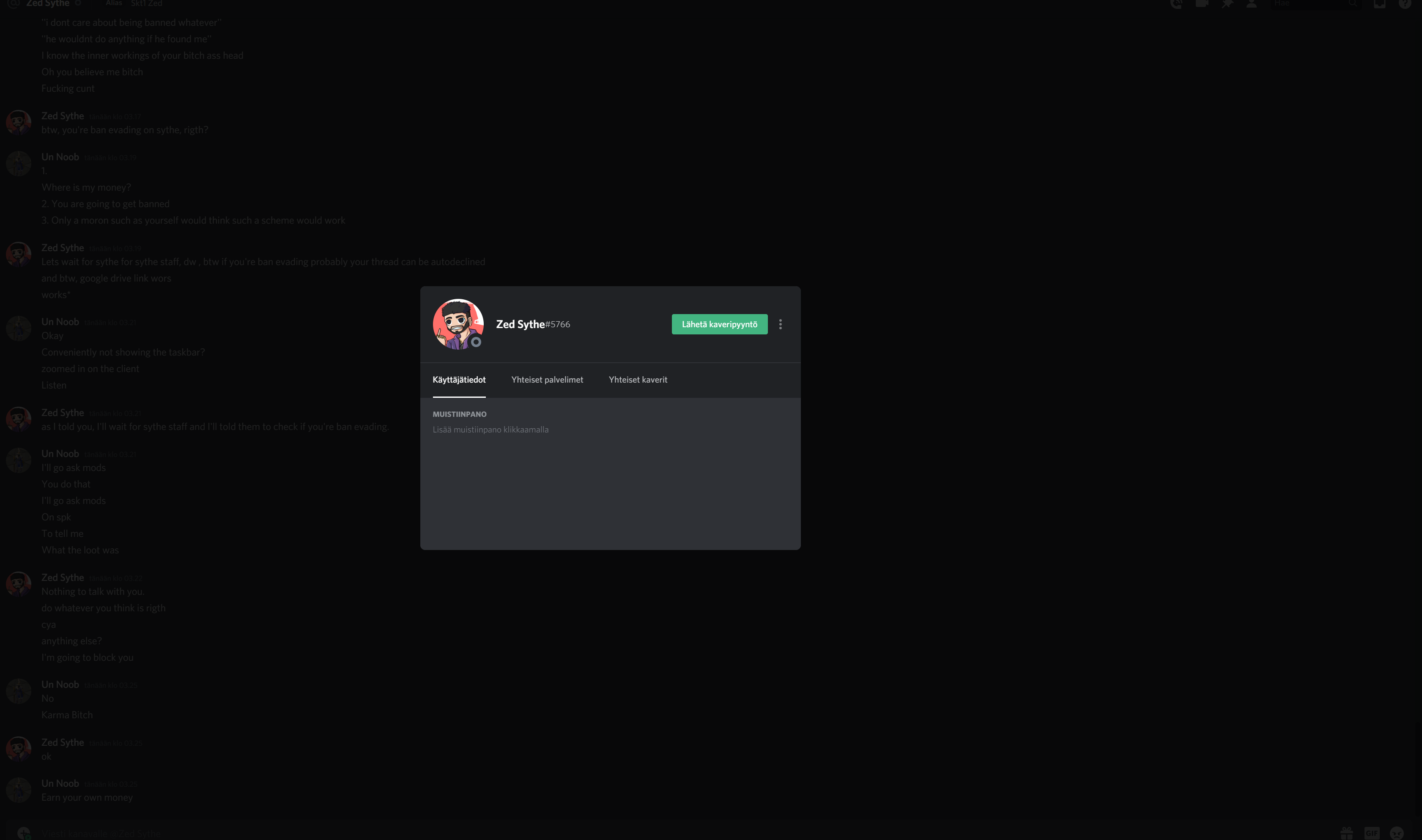The width and height of the screenshot is (1422, 840).
Task: Open the gift Nitro icon in message bar
Action: (x=1347, y=833)
